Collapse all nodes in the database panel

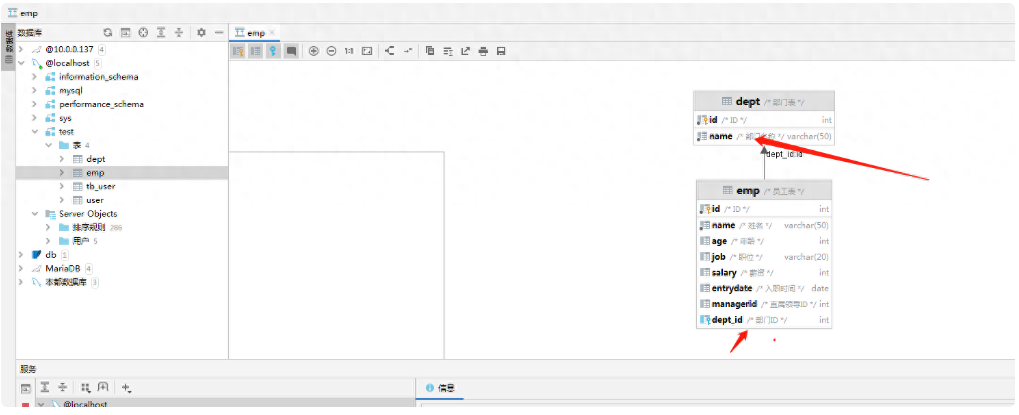click(179, 32)
